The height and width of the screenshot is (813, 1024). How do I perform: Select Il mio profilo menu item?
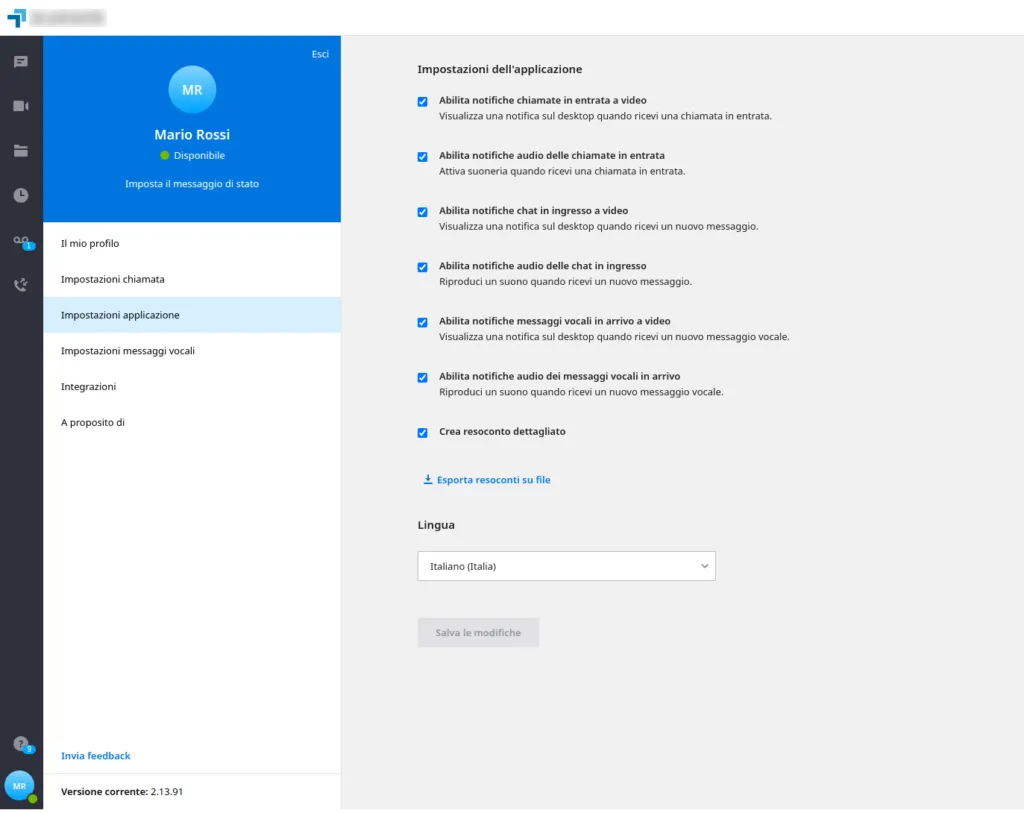[x=192, y=243]
